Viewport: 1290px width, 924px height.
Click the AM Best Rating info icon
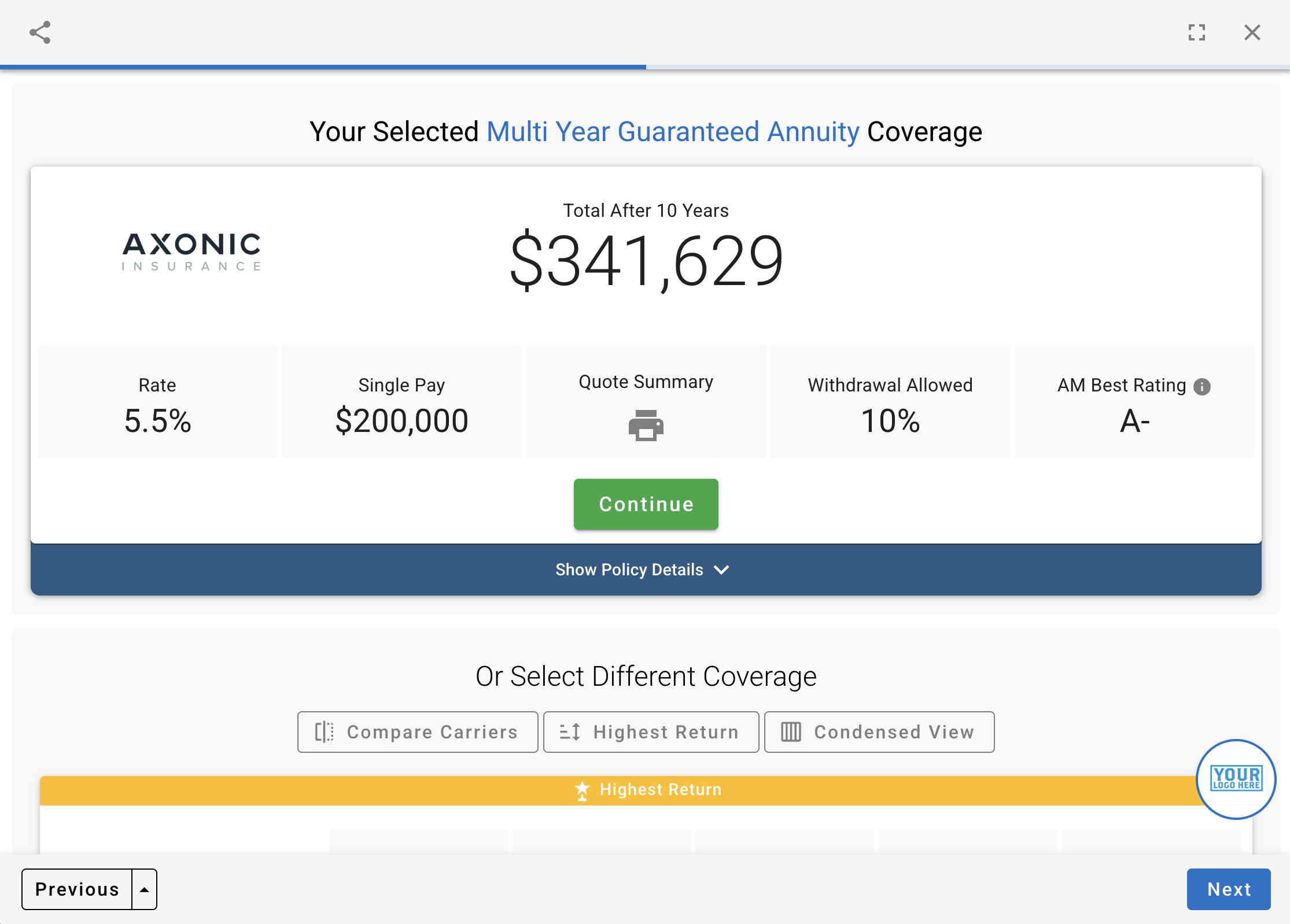pyautogui.click(x=1202, y=386)
